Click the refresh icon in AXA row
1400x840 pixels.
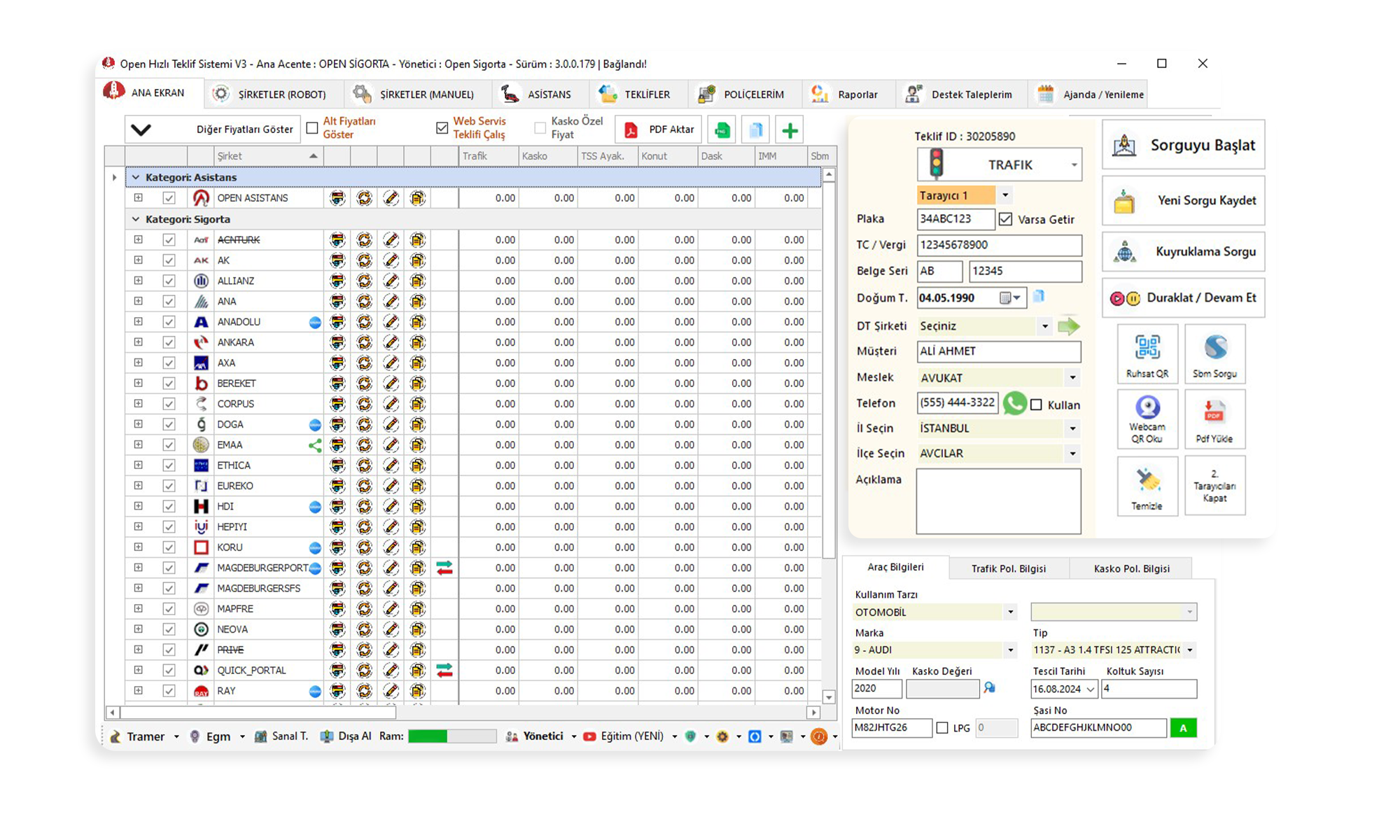pos(364,363)
